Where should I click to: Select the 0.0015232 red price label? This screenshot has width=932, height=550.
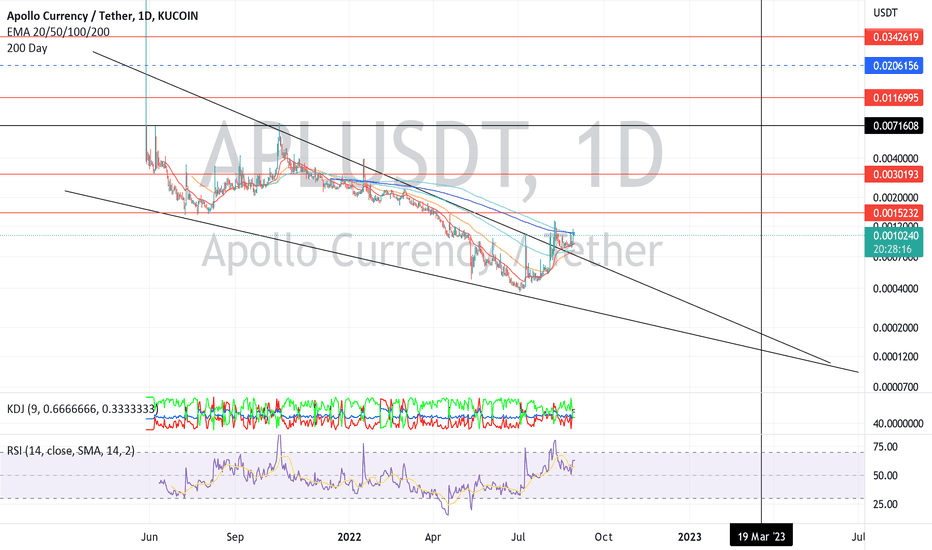point(894,213)
